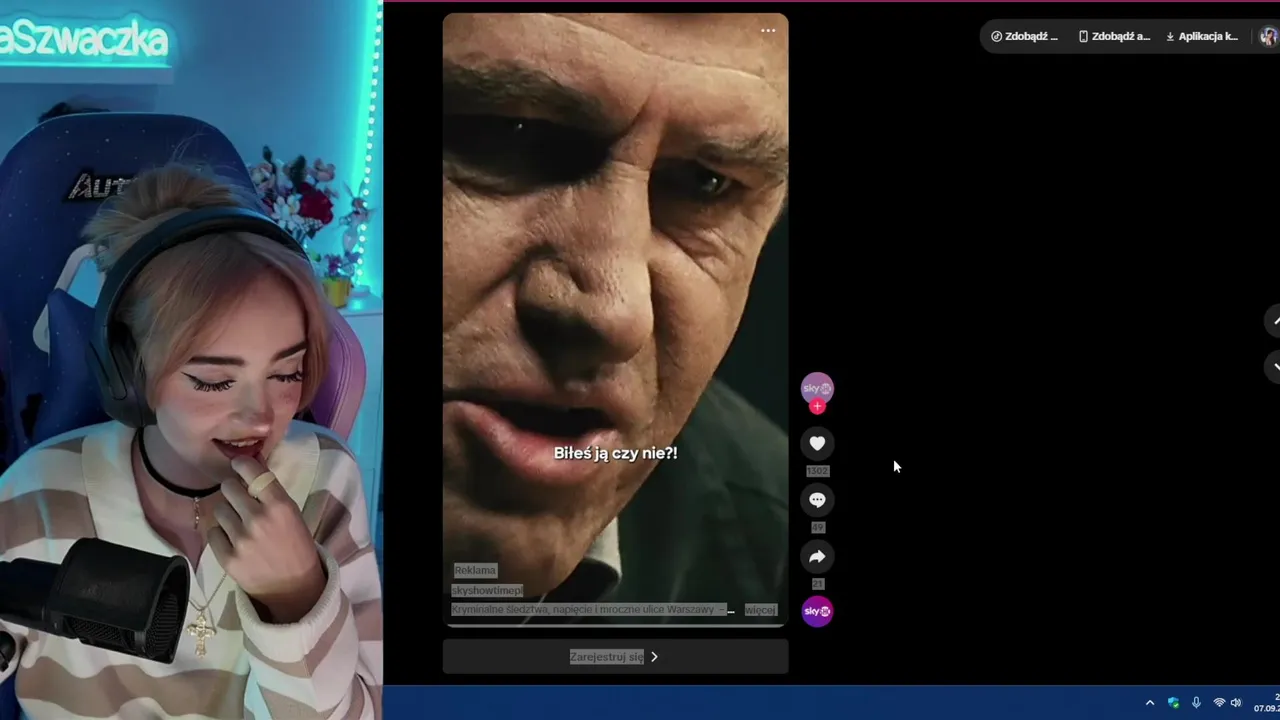
Task: Click the phone icon for the app
Action: [x=1083, y=36]
